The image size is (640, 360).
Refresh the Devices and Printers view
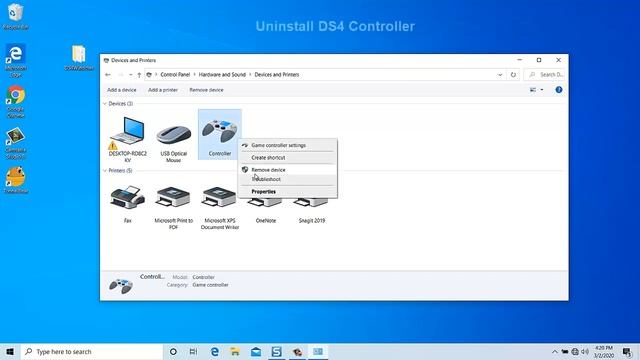click(x=513, y=75)
